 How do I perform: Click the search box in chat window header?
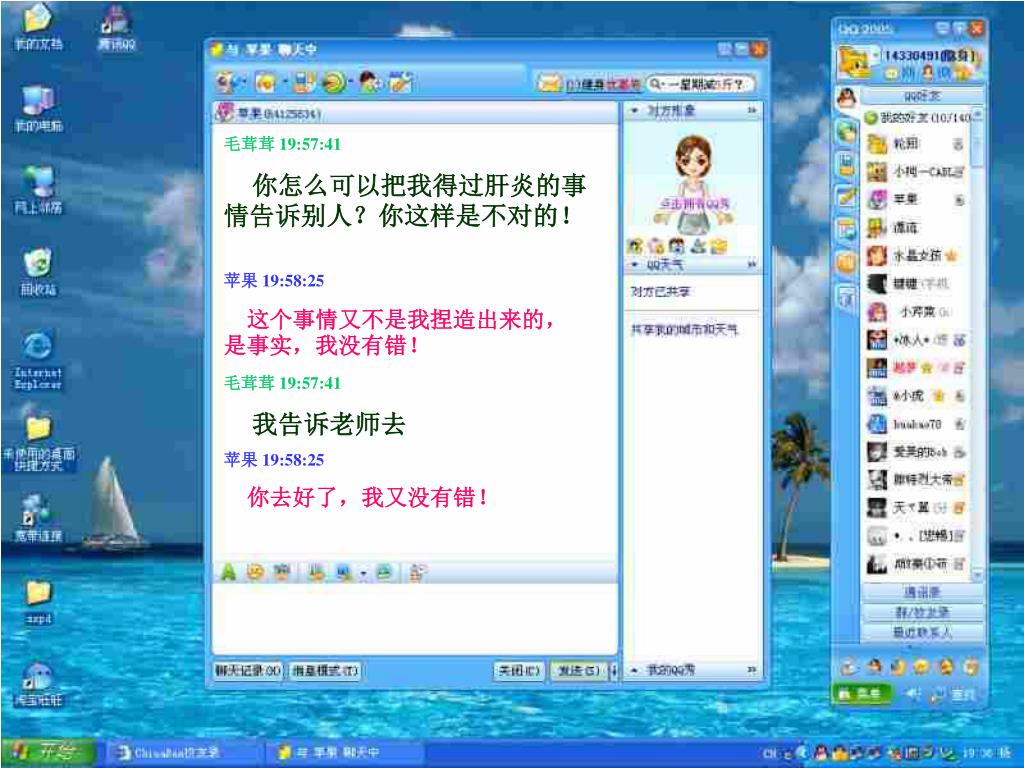(x=700, y=84)
